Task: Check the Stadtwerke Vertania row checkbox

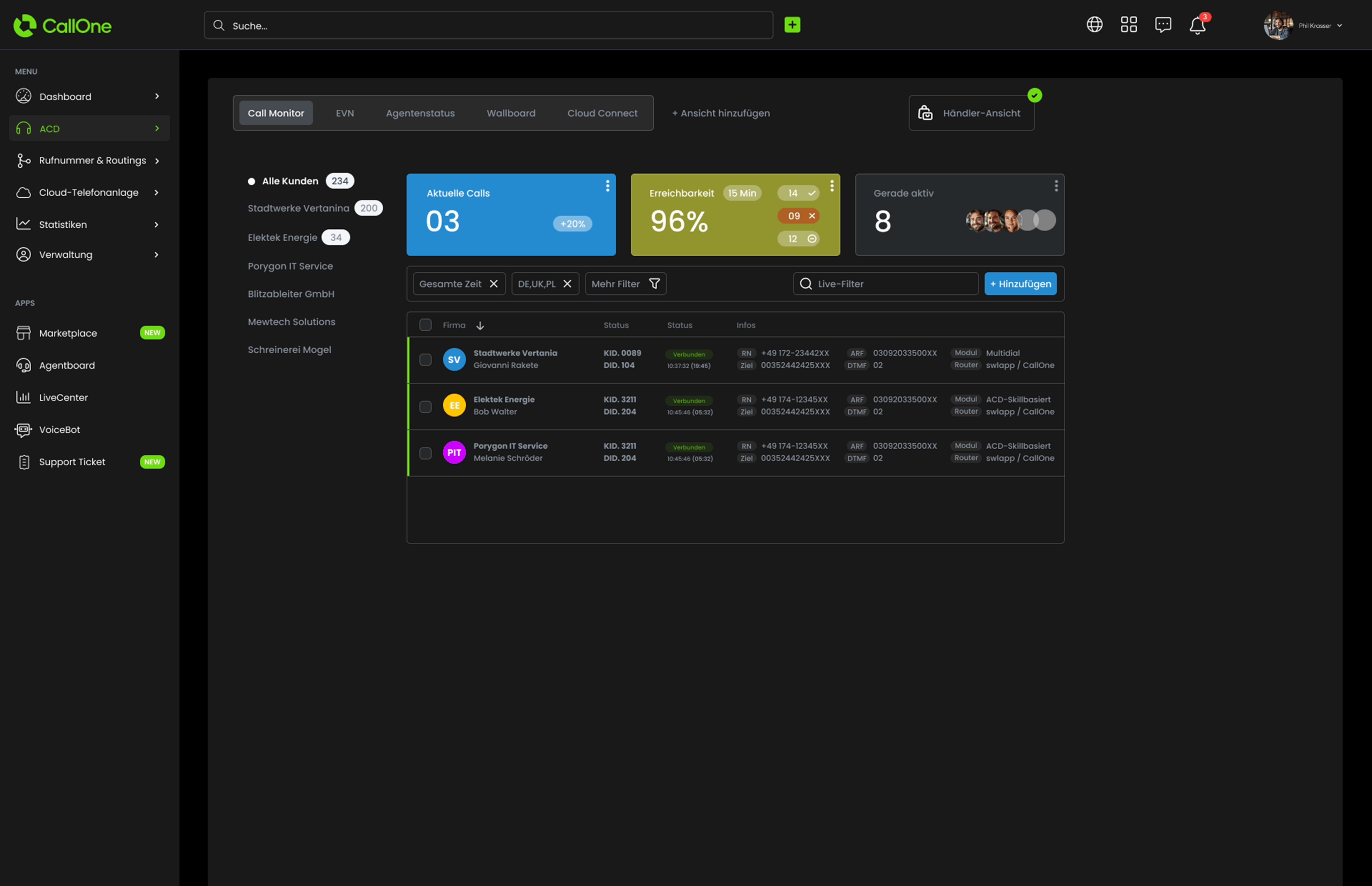Action: click(x=426, y=360)
